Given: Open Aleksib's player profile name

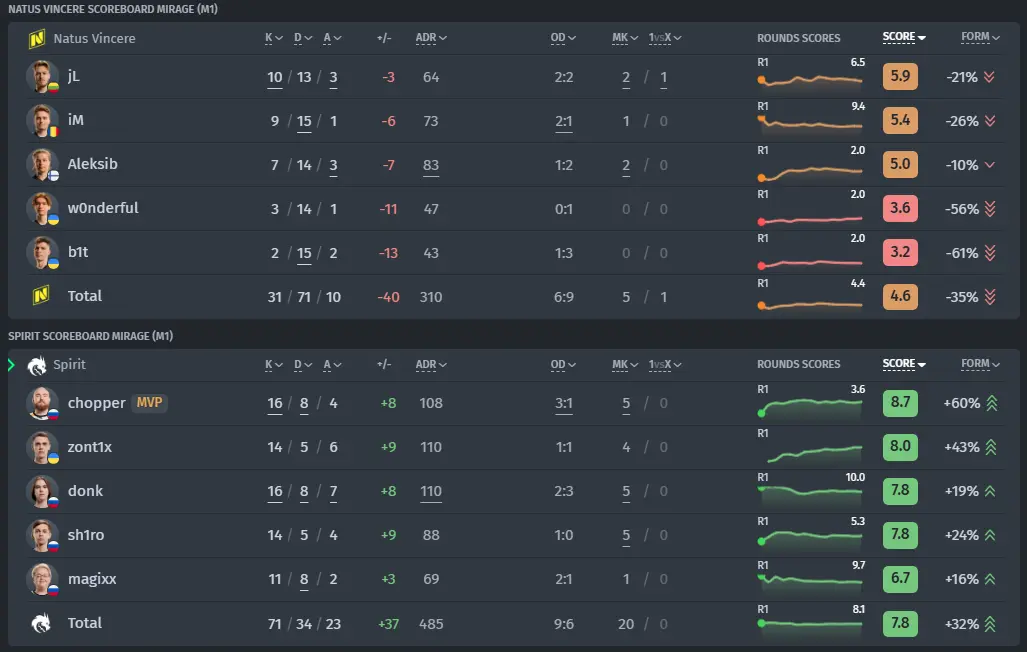Looking at the screenshot, I should point(92,164).
